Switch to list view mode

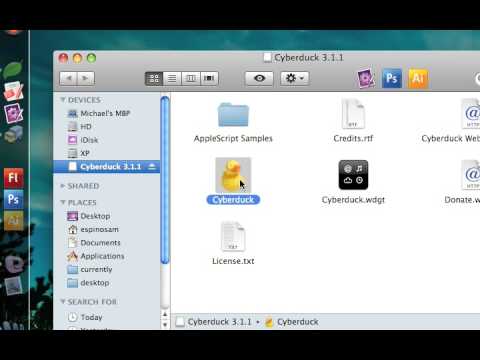[172, 78]
